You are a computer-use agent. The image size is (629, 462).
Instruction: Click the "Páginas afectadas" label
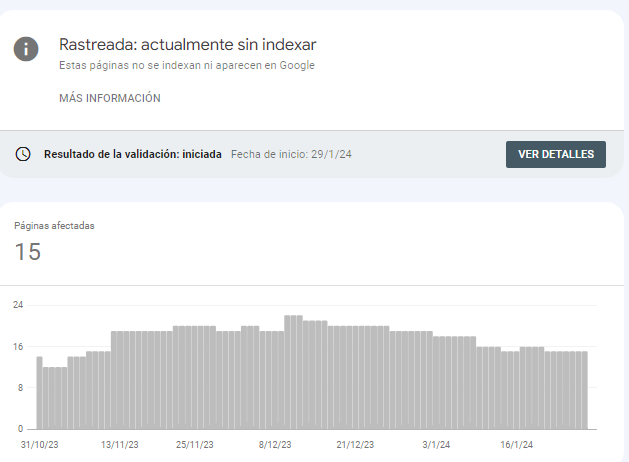click(54, 226)
